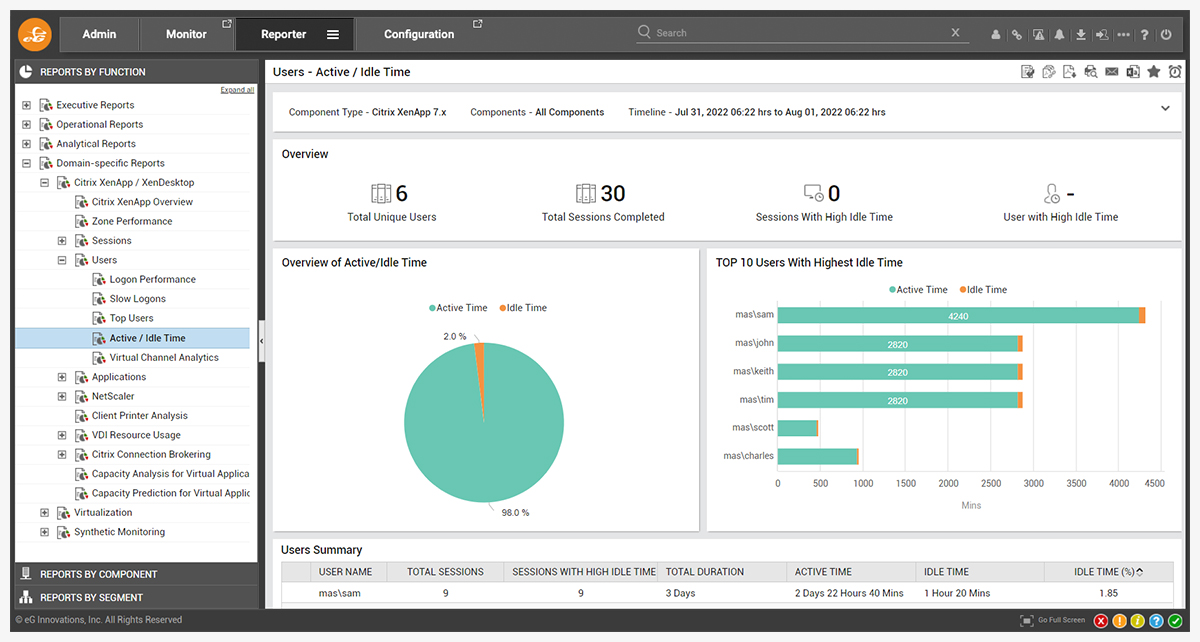Screen dimensions: 1200x642
Task: Open the Top Users report
Action: pyautogui.click(x=131, y=318)
